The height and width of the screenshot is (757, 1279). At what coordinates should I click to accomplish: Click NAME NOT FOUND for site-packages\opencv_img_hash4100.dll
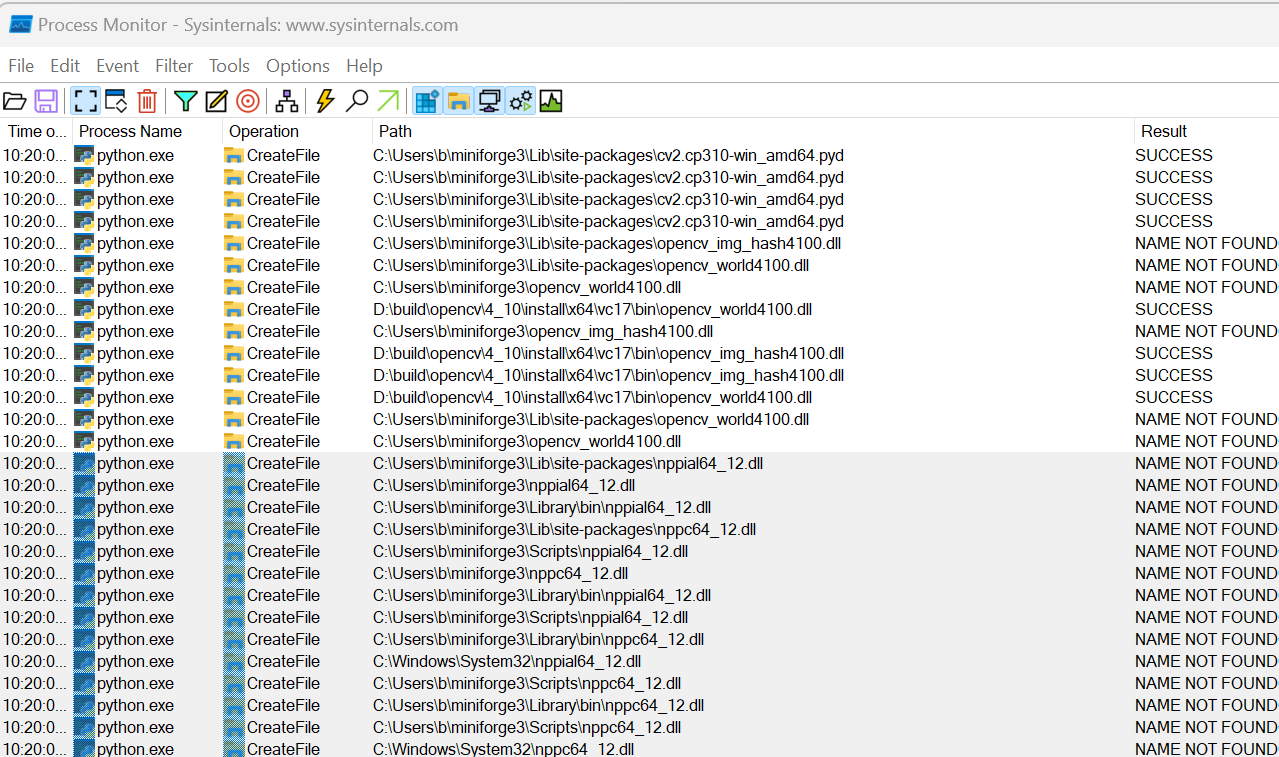tap(1206, 243)
